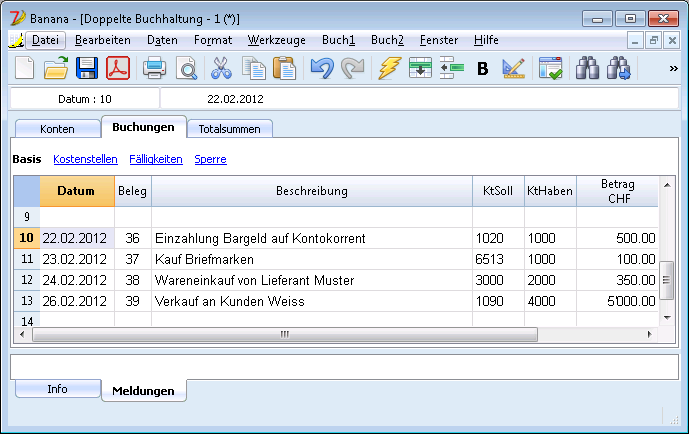Screen dimensions: 689x434
Task: Select the Buchungen tab
Action: [x=143, y=127]
